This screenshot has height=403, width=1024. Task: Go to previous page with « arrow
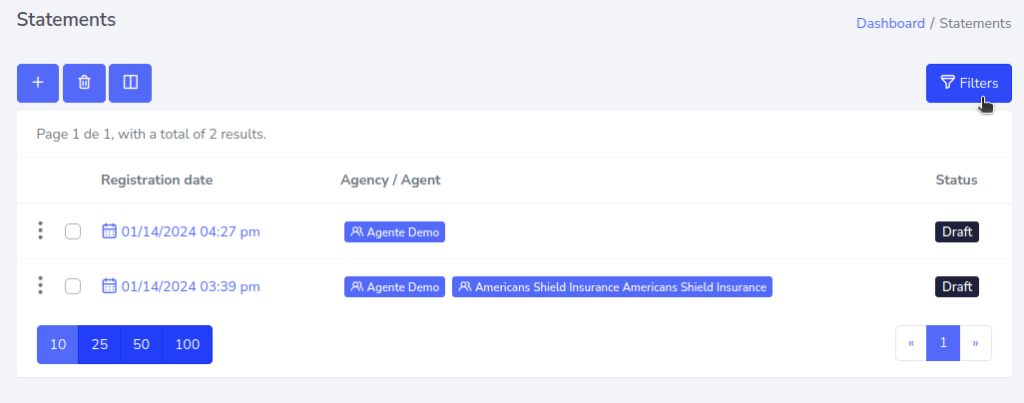(x=911, y=344)
